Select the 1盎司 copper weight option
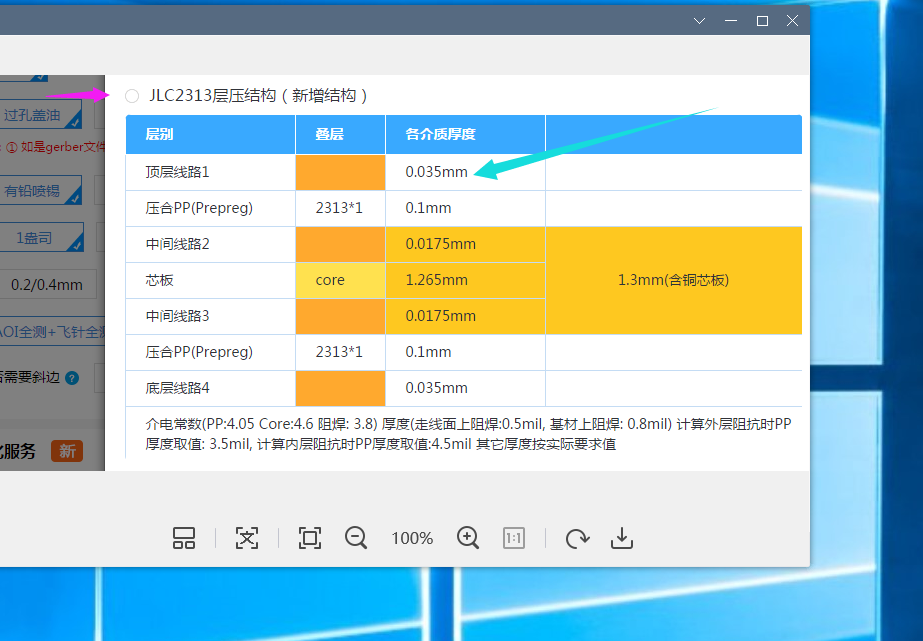923x641 pixels. point(41,237)
